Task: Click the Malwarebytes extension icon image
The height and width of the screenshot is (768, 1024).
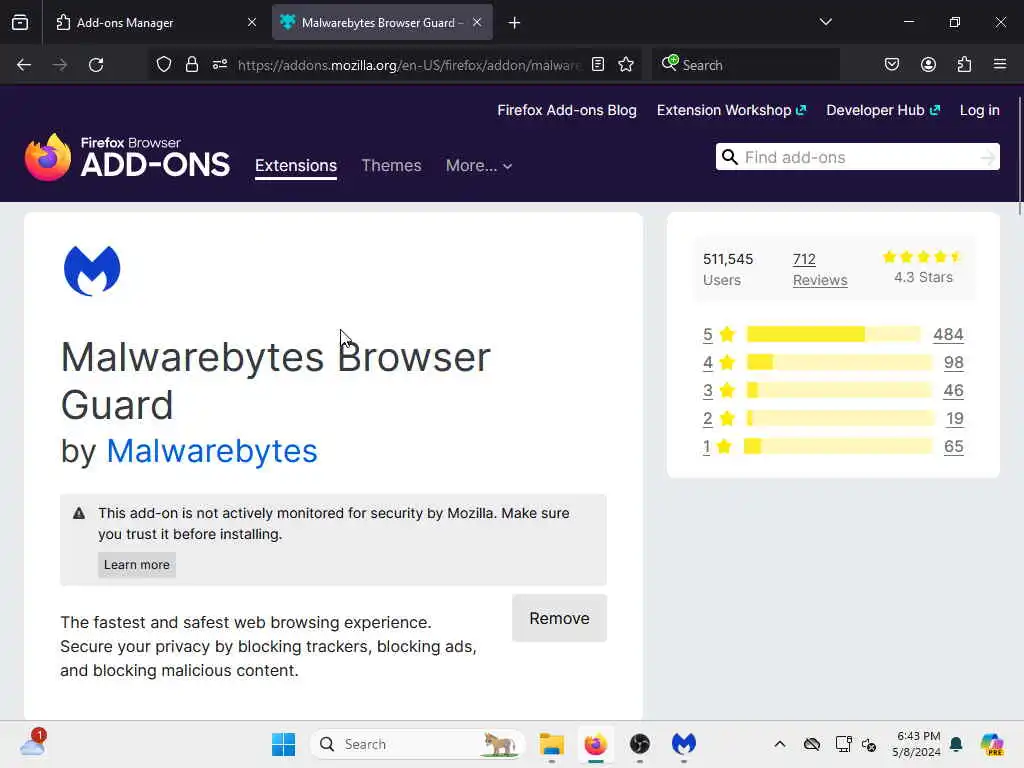Action: (x=92, y=270)
